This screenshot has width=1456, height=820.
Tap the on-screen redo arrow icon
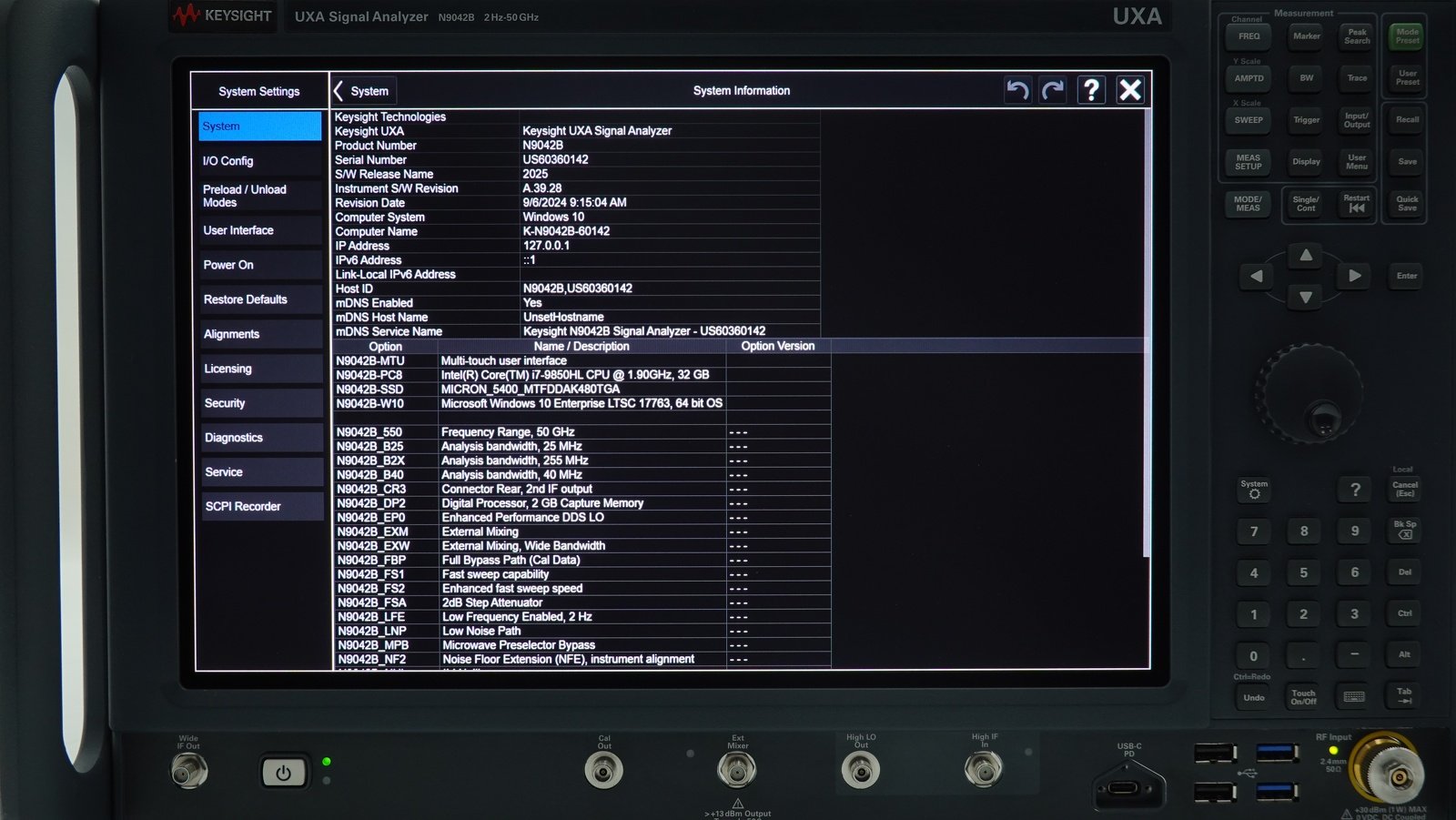click(x=1054, y=90)
